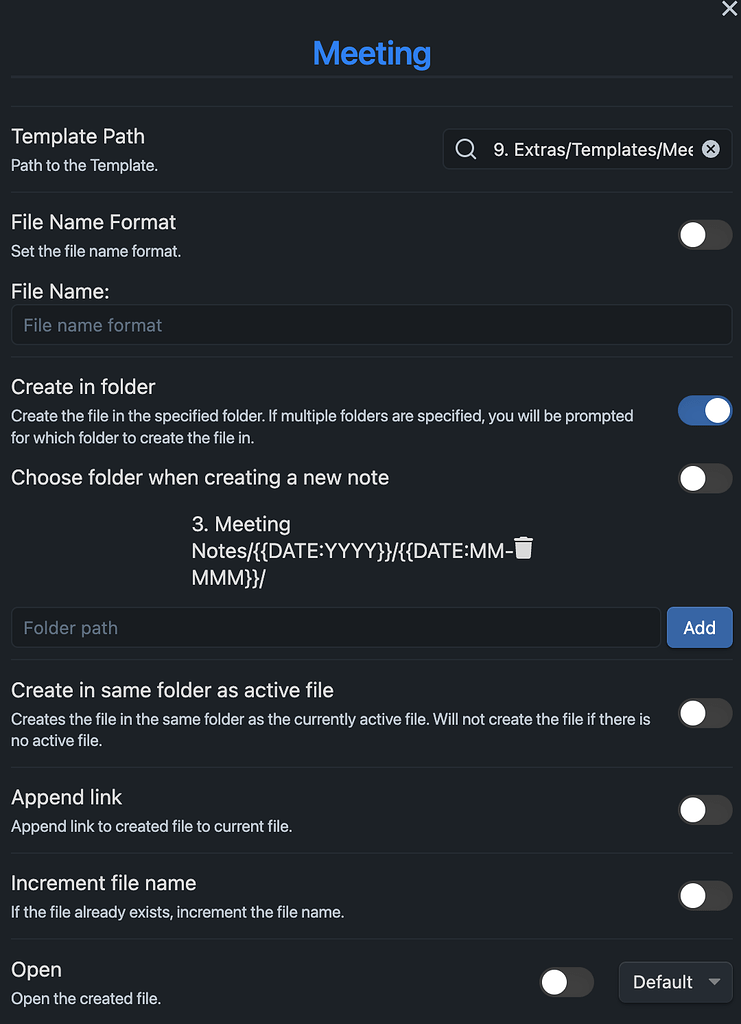Switch on the Open created file toggle
This screenshot has width=741, height=1024.
[567, 982]
